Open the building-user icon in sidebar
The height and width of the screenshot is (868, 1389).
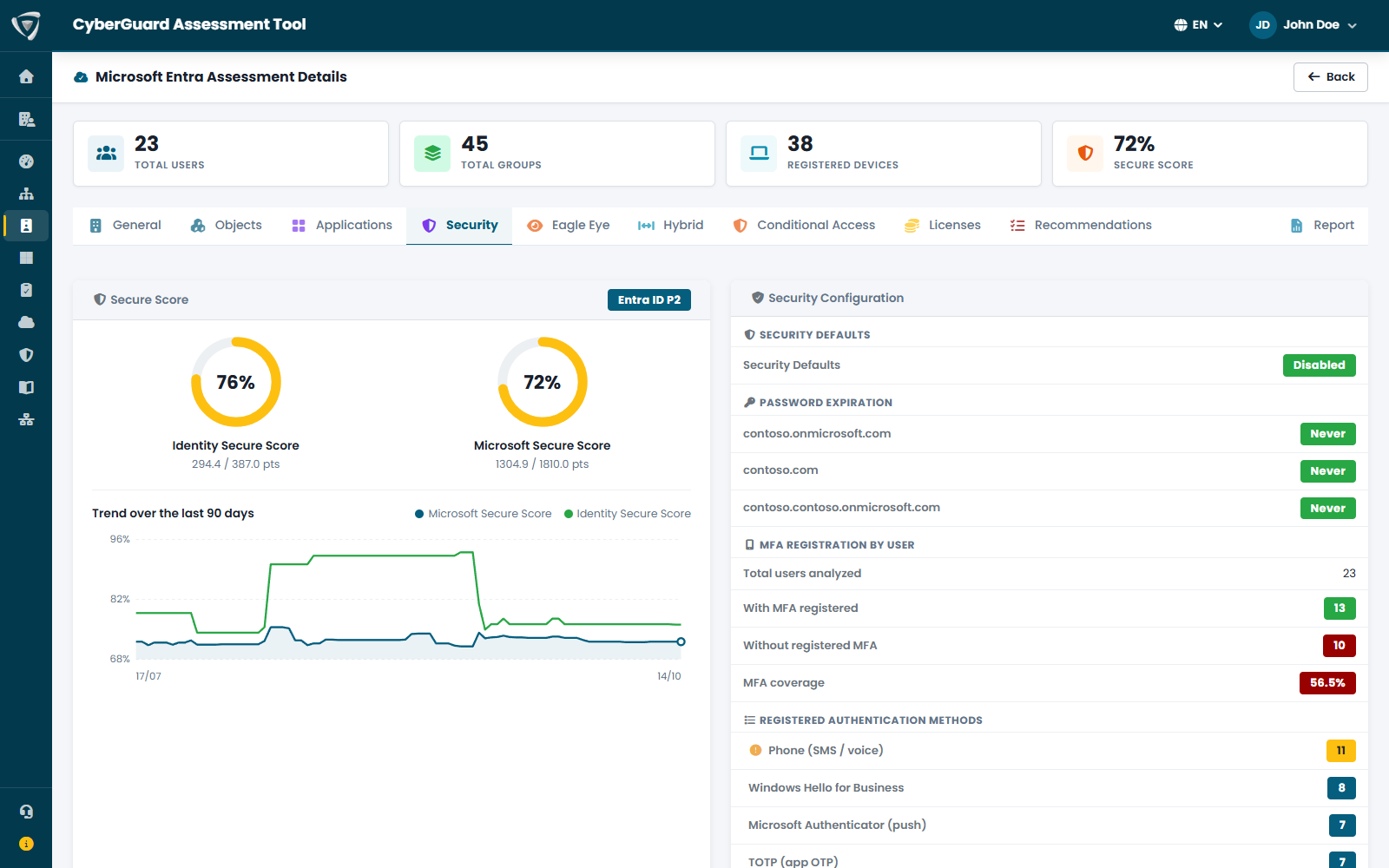coord(26,119)
